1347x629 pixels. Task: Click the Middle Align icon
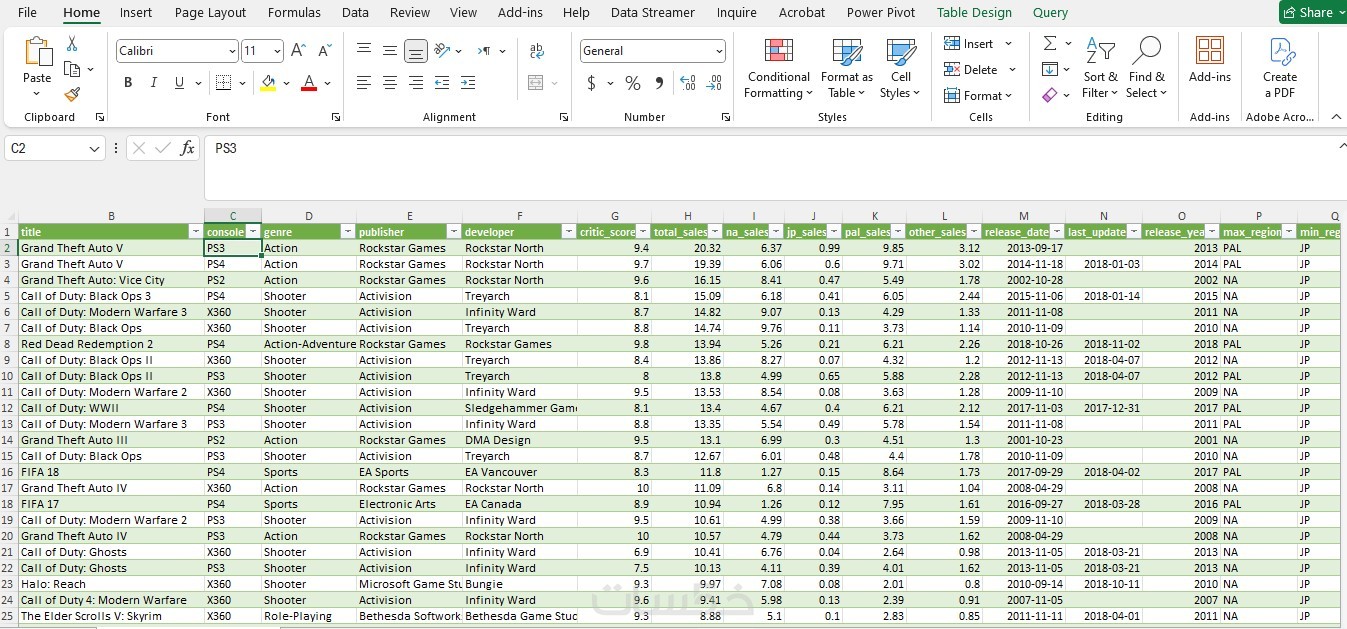pos(390,50)
